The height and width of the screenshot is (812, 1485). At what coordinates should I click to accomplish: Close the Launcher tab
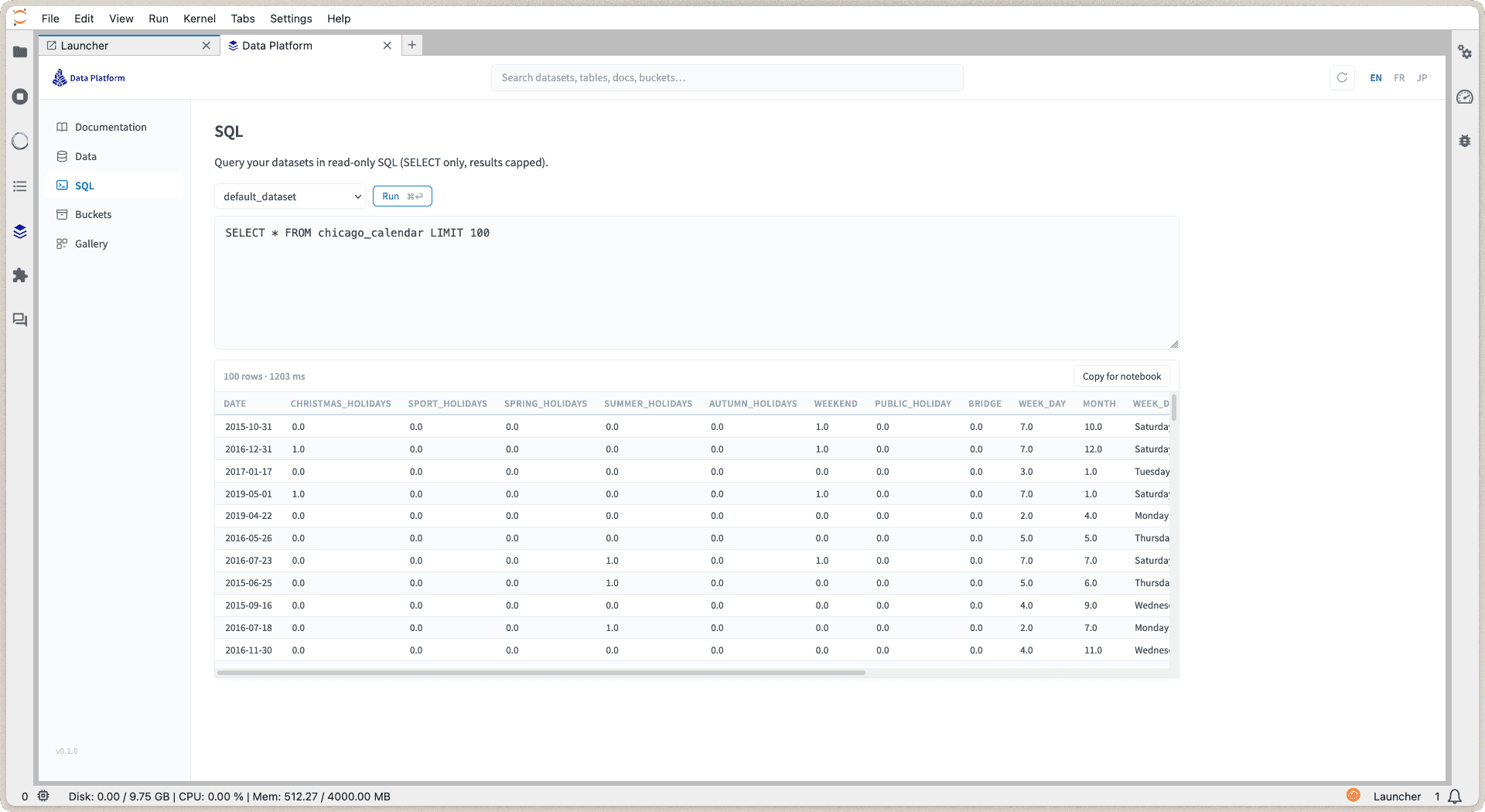(x=207, y=46)
